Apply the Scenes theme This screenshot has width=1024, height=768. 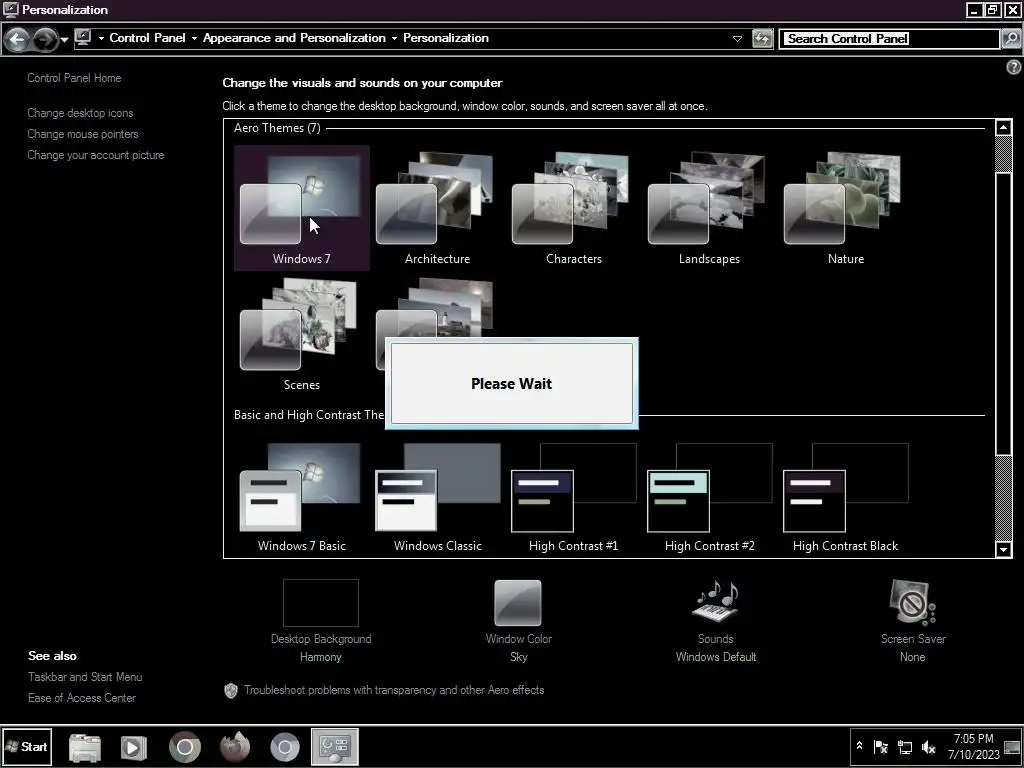pos(302,334)
